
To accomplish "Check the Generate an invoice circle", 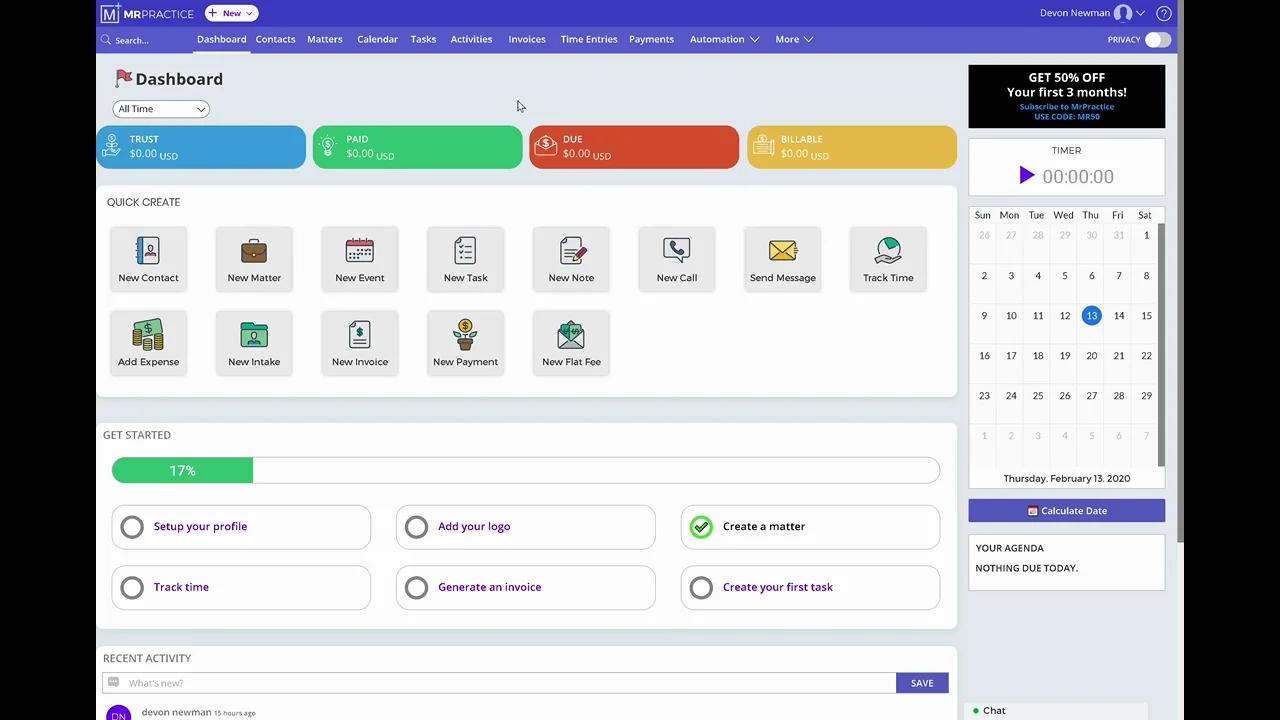I will 416,588.
